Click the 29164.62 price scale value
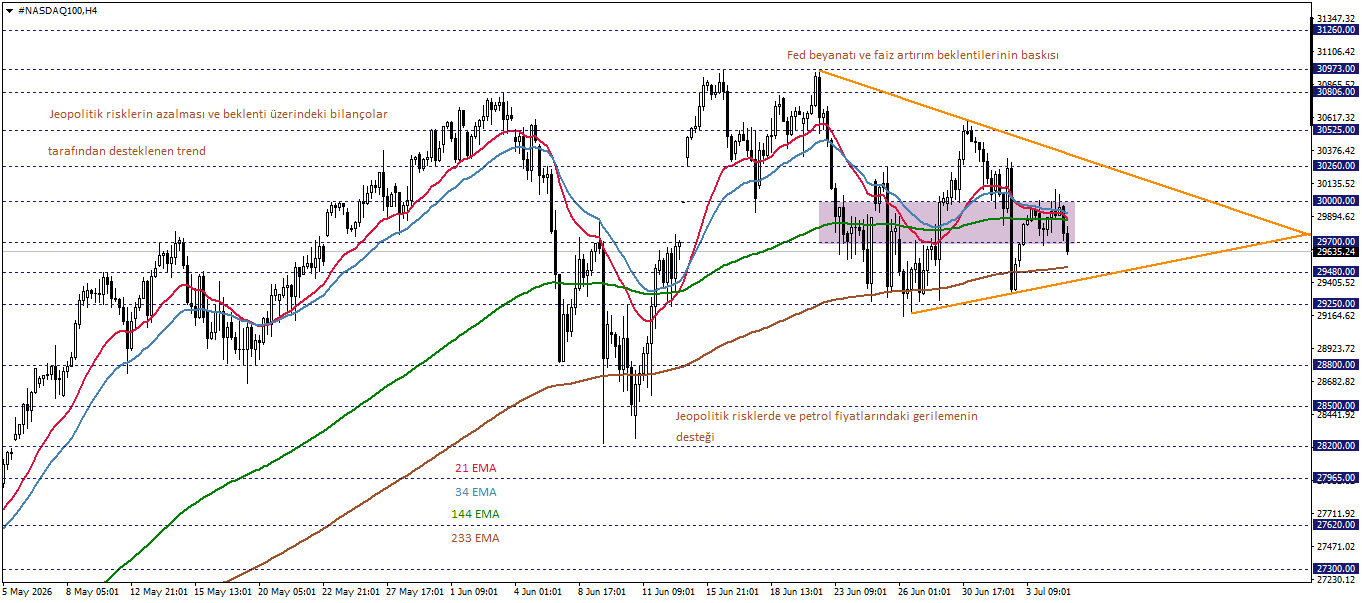Screen dimensions: 1362x603 1336,316
